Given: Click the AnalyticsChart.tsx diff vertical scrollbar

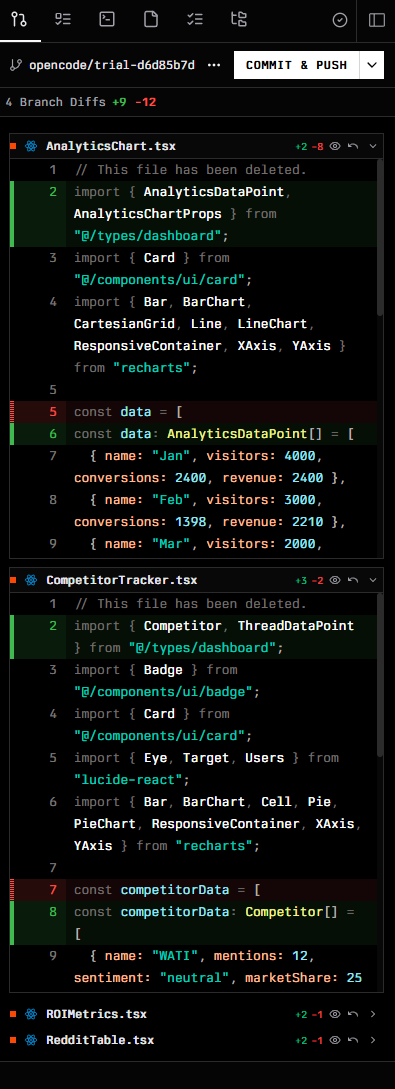Looking at the screenshot, I should 380,238.
